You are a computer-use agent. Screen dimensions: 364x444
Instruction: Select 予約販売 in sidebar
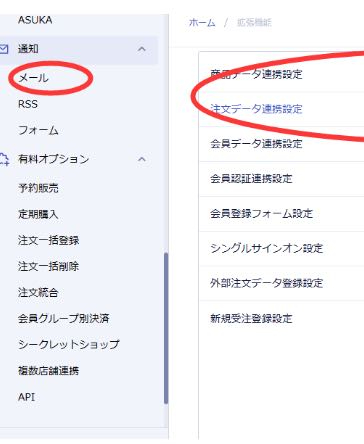point(38,188)
